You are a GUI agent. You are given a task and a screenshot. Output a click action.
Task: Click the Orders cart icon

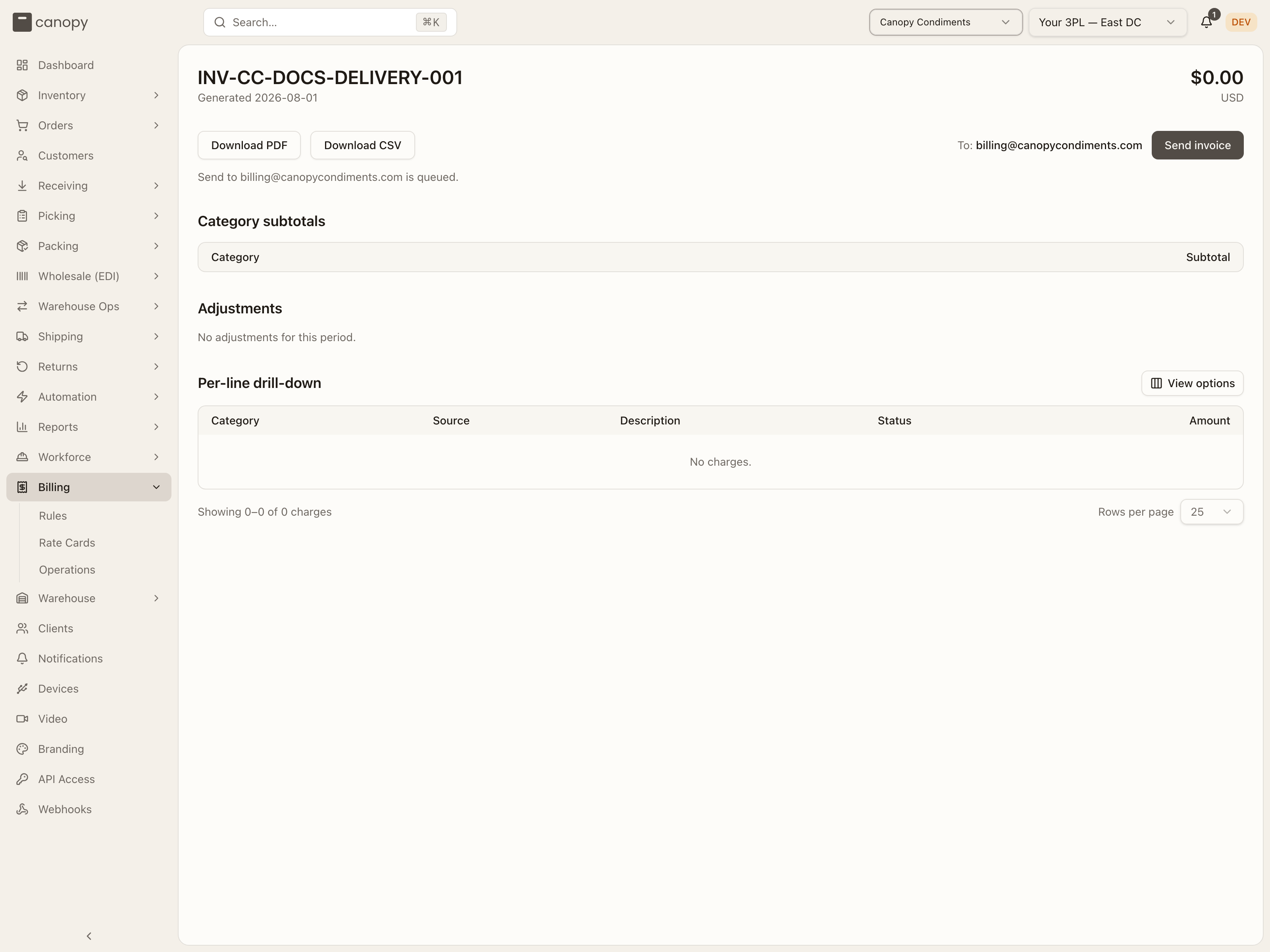coord(22,126)
